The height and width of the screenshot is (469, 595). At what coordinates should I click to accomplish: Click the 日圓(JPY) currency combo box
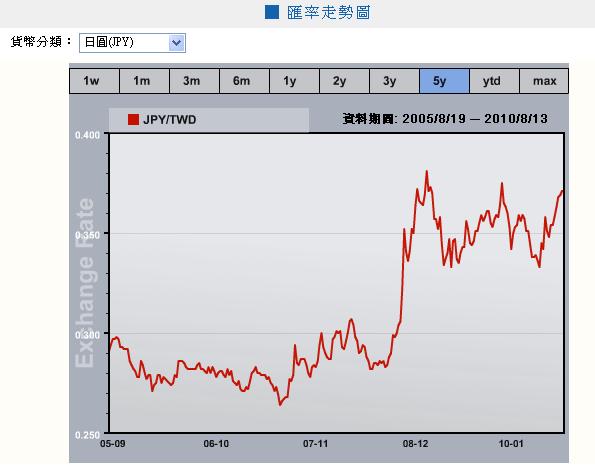(x=132, y=43)
